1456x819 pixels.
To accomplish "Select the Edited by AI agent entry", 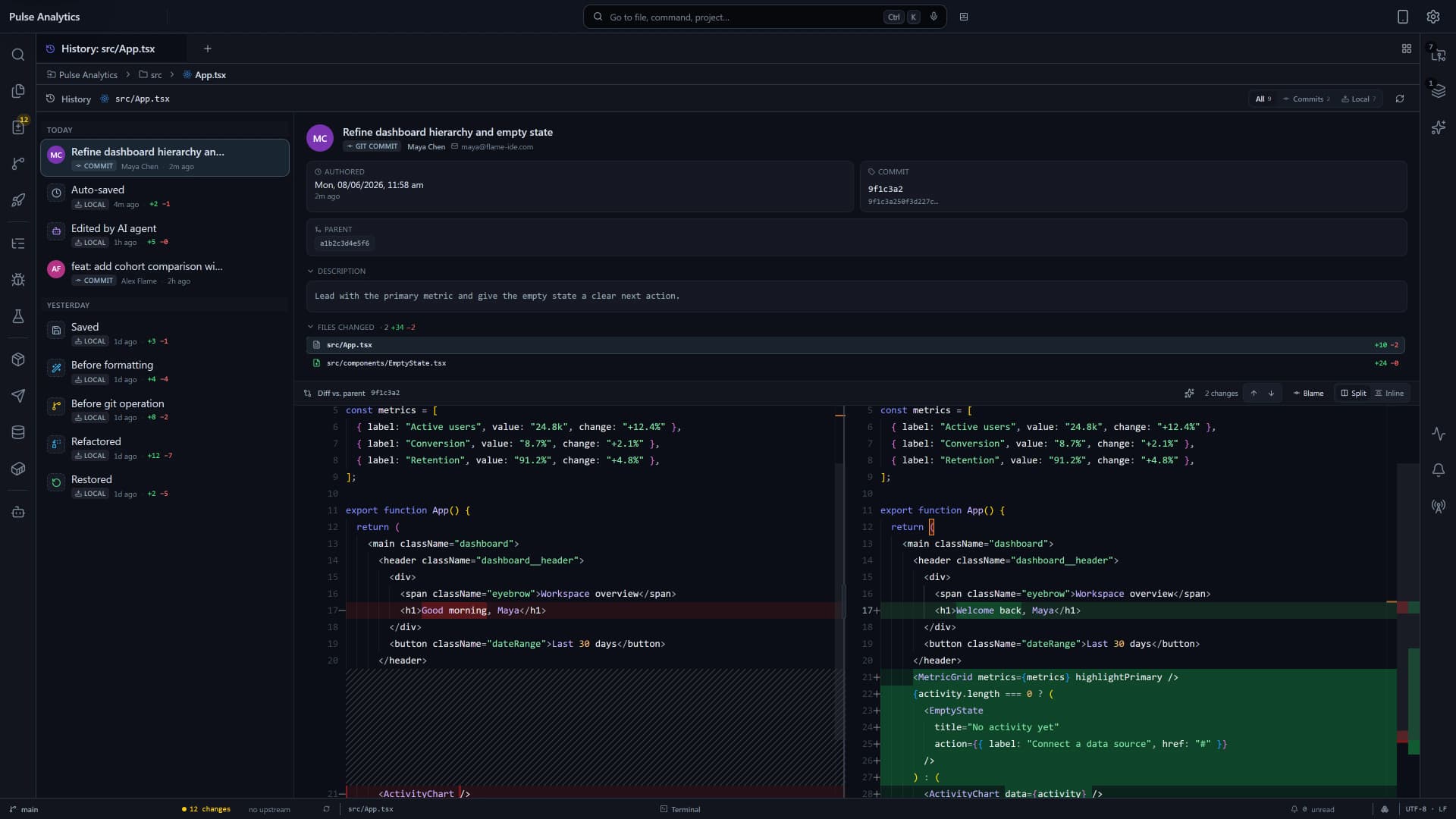I will [x=165, y=234].
